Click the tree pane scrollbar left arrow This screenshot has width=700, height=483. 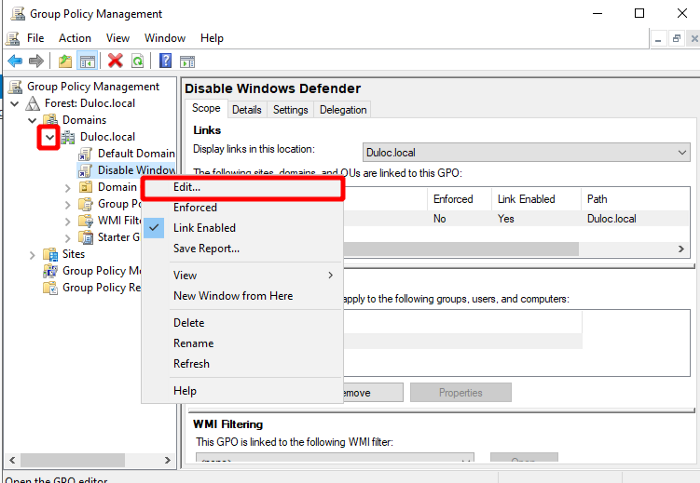(x=12, y=460)
